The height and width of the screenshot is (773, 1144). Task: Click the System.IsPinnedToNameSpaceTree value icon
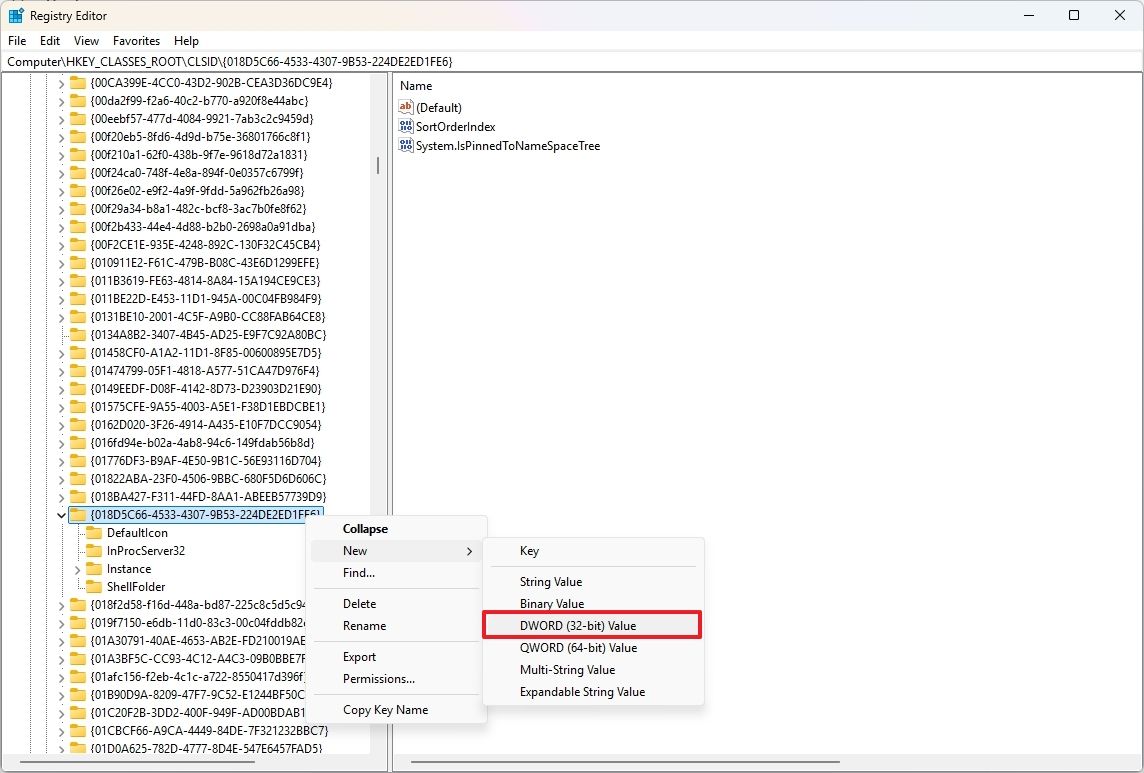pos(405,145)
